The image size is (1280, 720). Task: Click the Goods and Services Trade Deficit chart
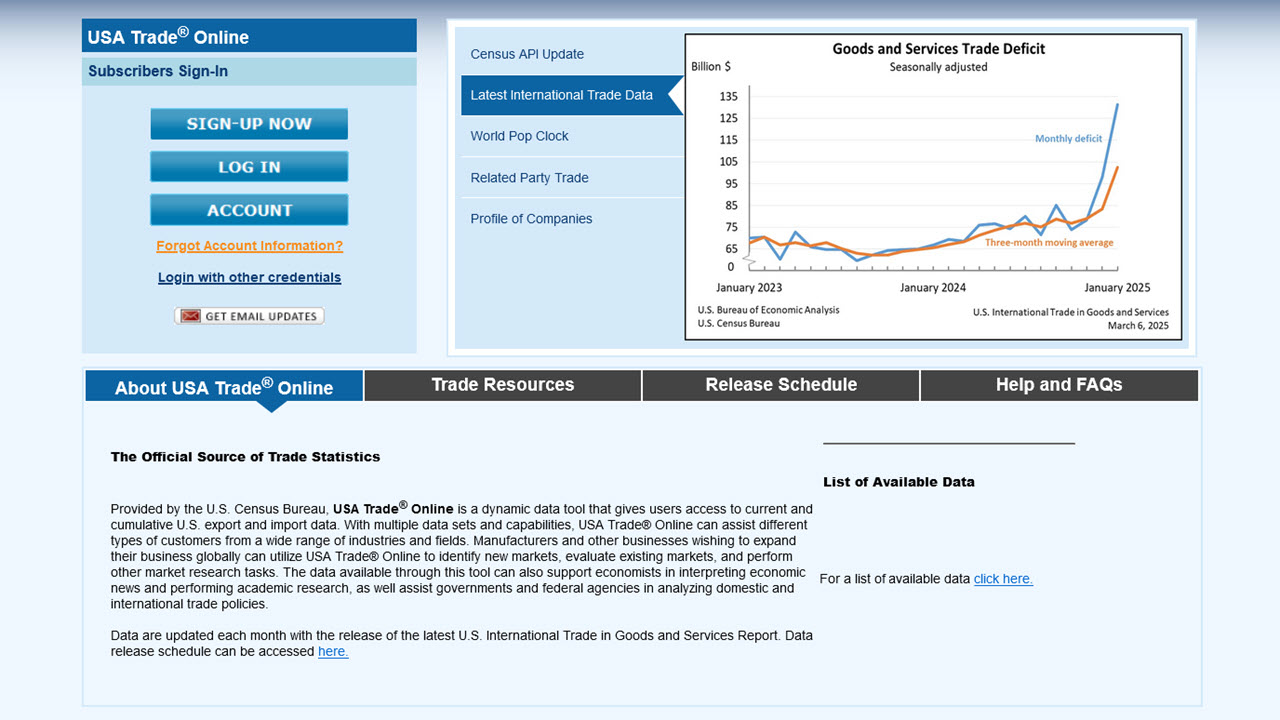(x=933, y=187)
